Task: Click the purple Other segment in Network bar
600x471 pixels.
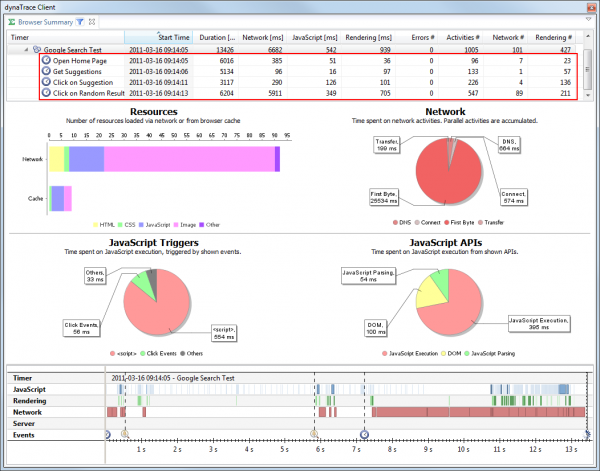Action: 277,159
